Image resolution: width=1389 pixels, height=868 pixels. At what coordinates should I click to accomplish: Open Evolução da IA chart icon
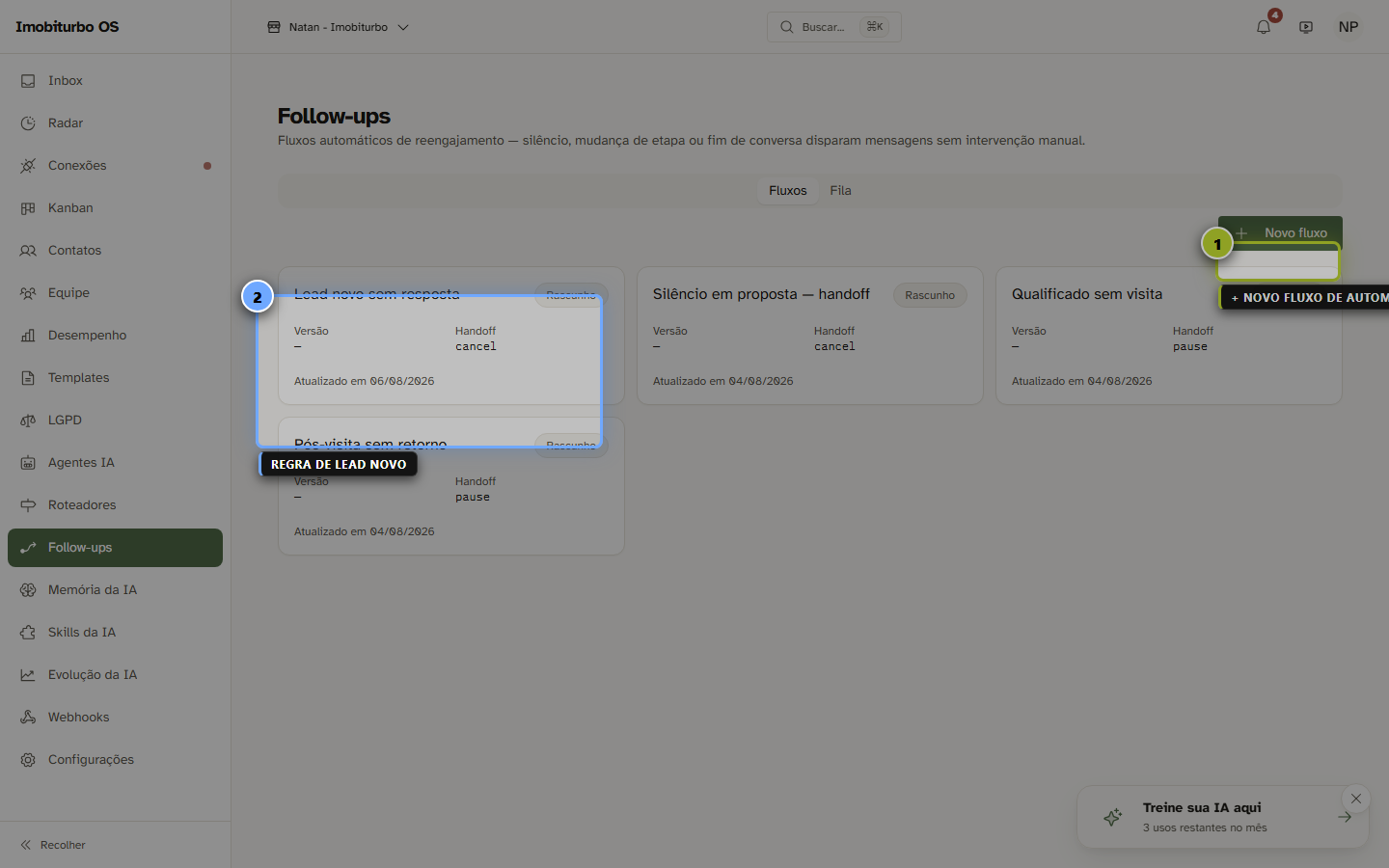(28, 675)
